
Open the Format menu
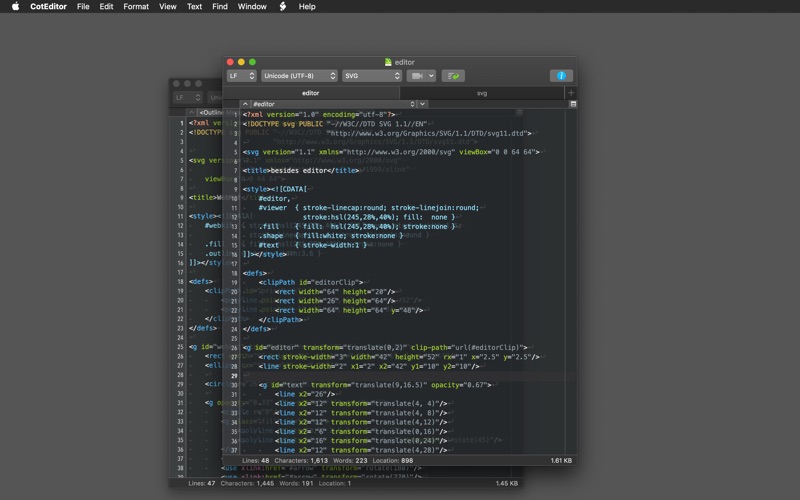[x=136, y=7]
